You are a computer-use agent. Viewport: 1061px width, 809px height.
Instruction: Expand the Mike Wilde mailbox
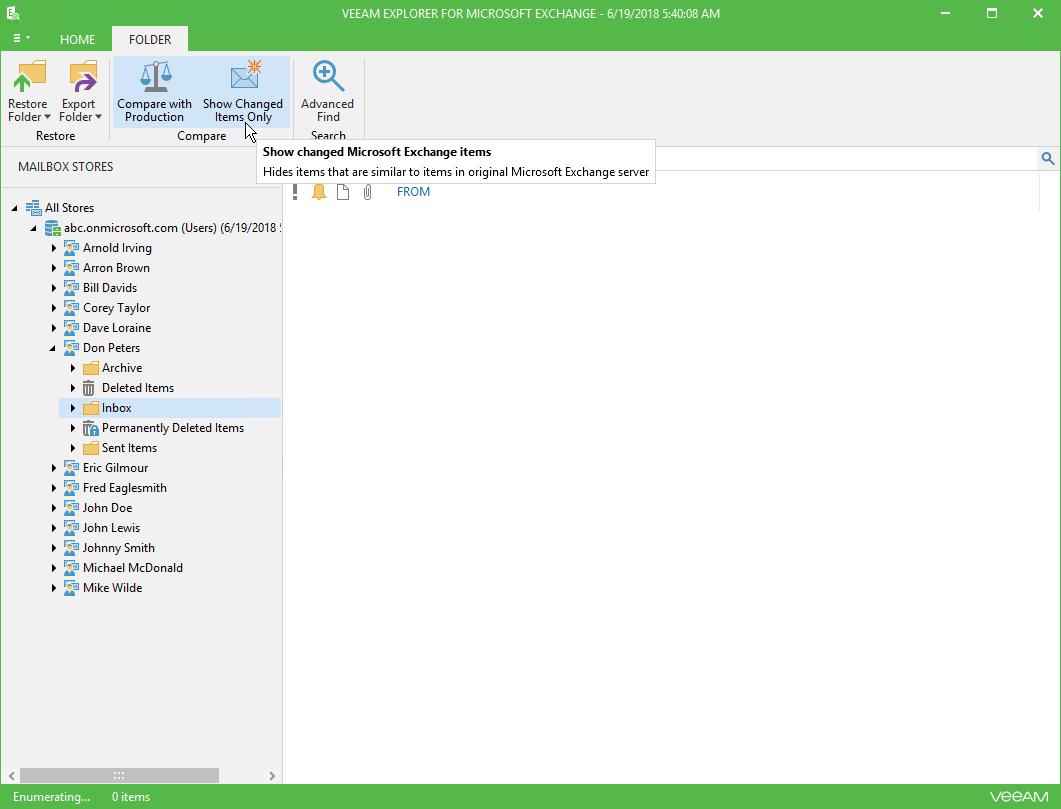[x=53, y=588]
